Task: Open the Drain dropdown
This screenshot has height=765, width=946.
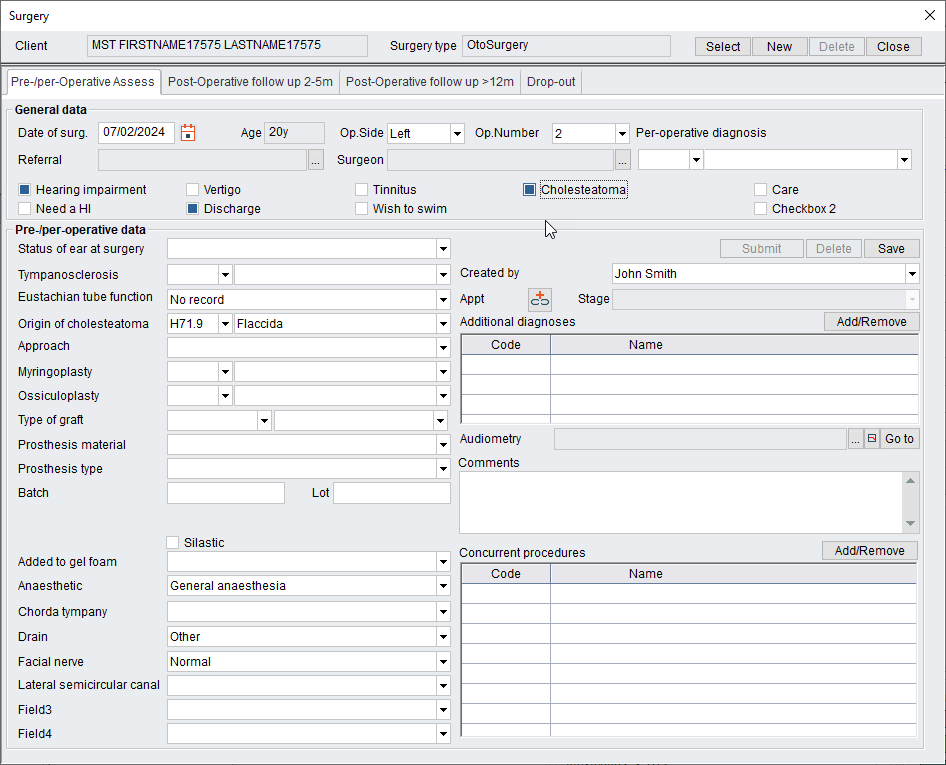Action: click(x=443, y=636)
